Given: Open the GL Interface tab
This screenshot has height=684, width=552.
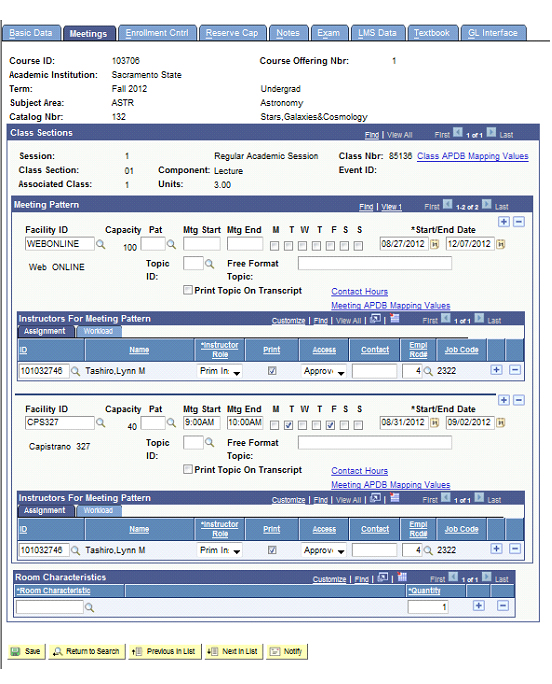Looking at the screenshot, I should 493,33.
